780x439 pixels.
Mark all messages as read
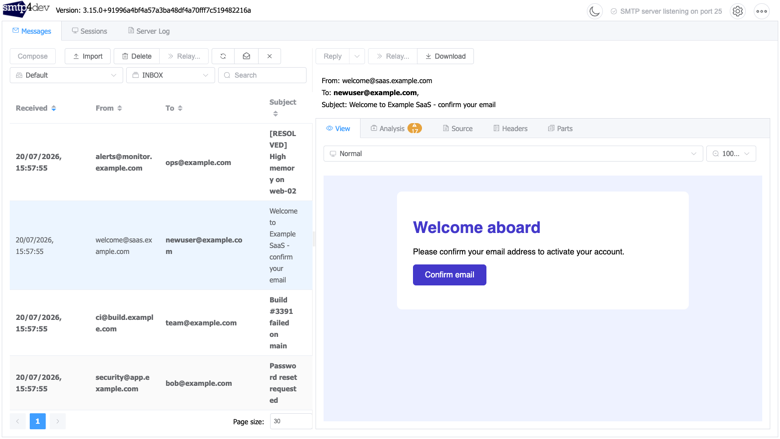pos(246,56)
